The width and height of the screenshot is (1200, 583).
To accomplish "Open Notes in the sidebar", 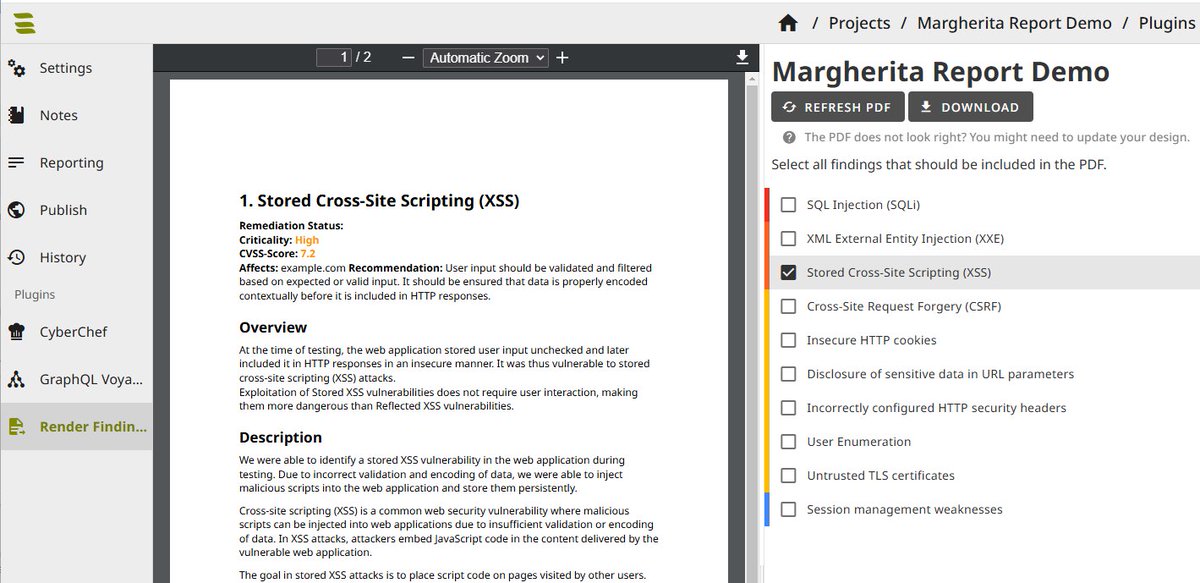I will coord(76,115).
